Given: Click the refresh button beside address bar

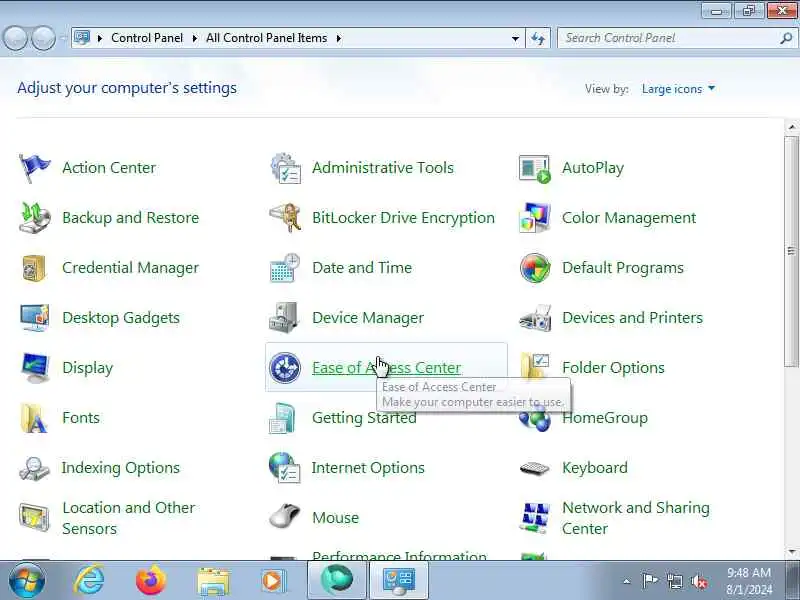Looking at the screenshot, I should click(x=538, y=38).
